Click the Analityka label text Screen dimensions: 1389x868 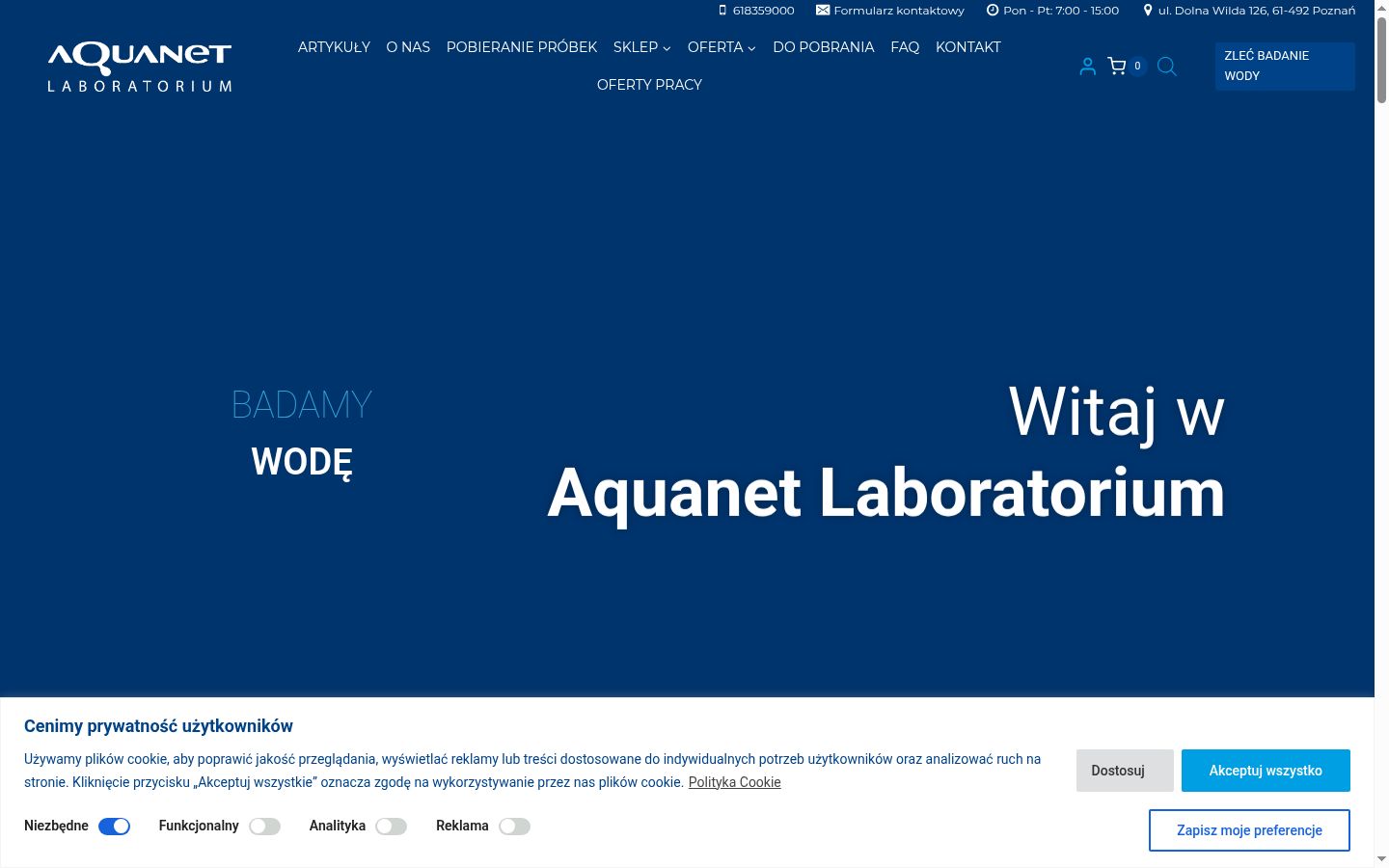[x=338, y=826]
